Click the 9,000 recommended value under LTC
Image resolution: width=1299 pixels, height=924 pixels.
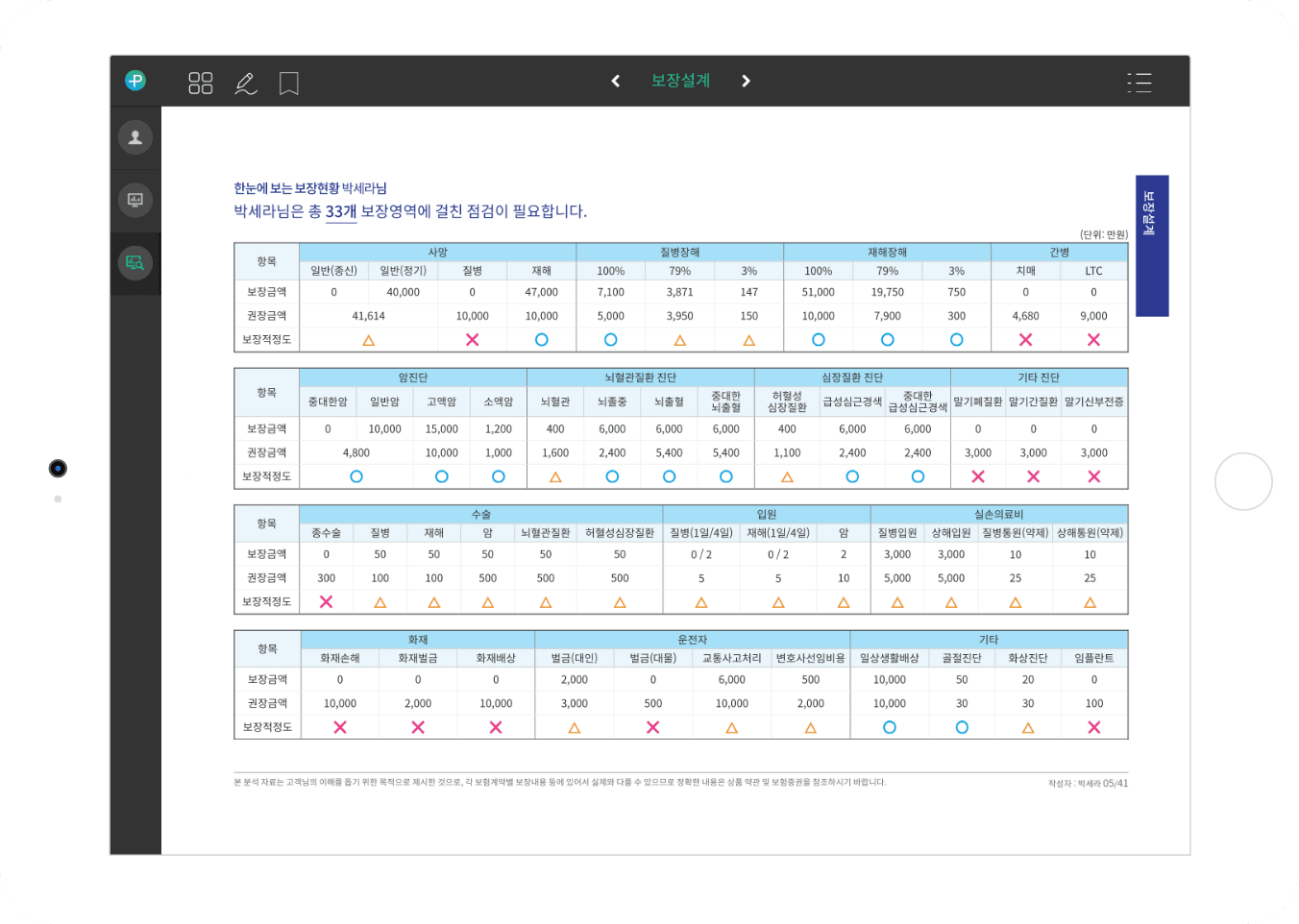(1093, 316)
